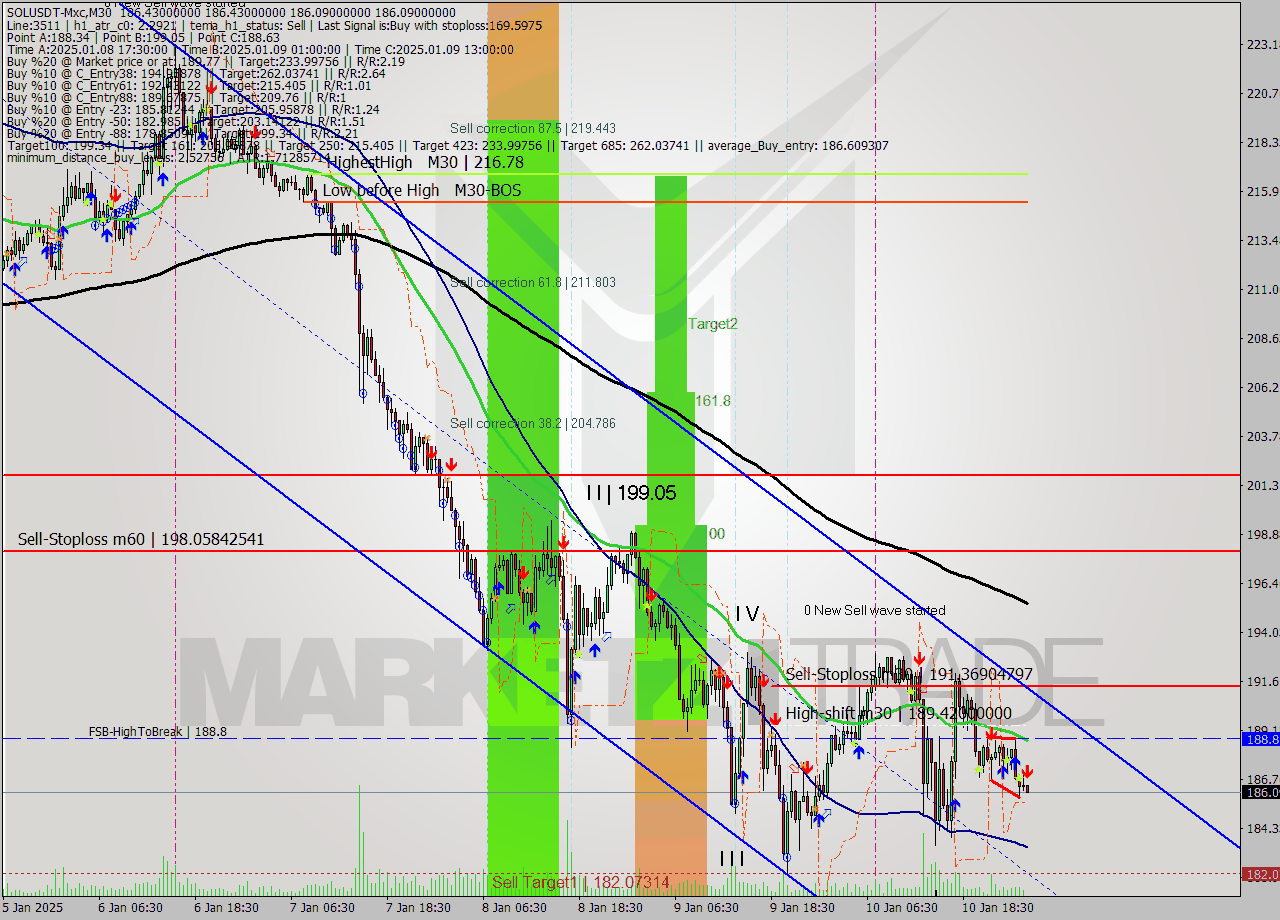Click the 215.9 price axis label
The image size is (1280, 920).
[1262, 191]
